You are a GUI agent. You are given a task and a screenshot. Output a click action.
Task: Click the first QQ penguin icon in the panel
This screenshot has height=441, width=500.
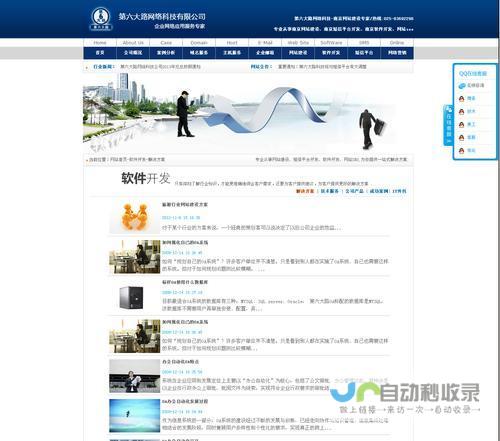(461, 99)
